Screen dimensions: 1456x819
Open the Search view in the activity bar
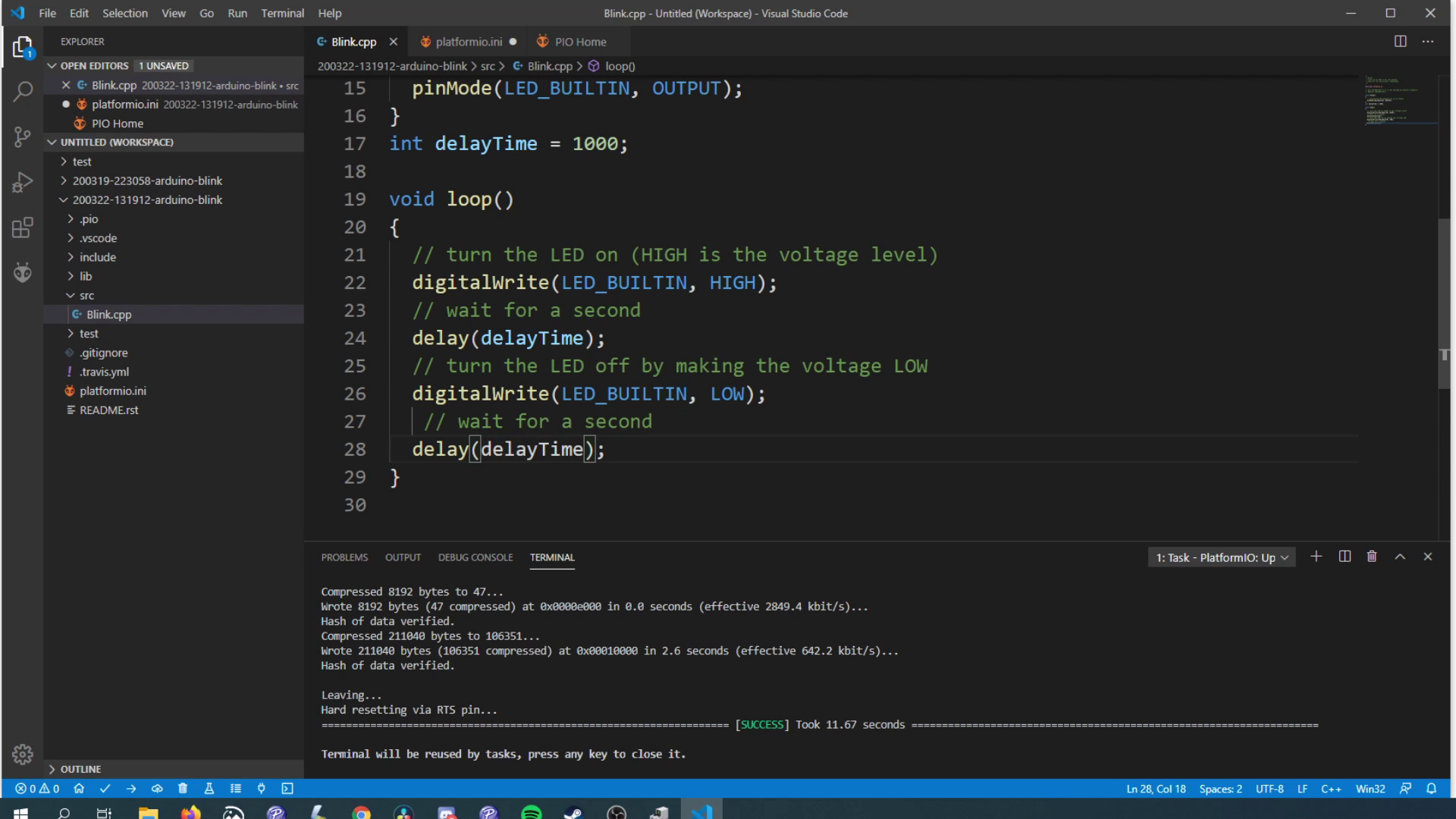tap(23, 91)
